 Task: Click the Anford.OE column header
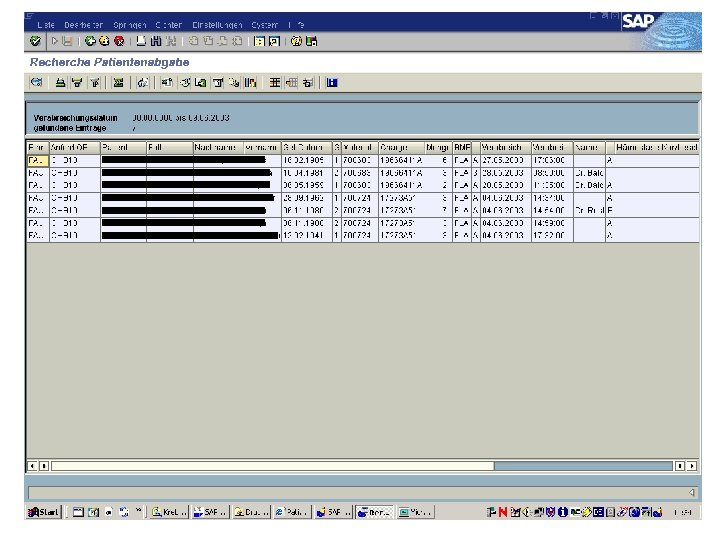(75, 147)
